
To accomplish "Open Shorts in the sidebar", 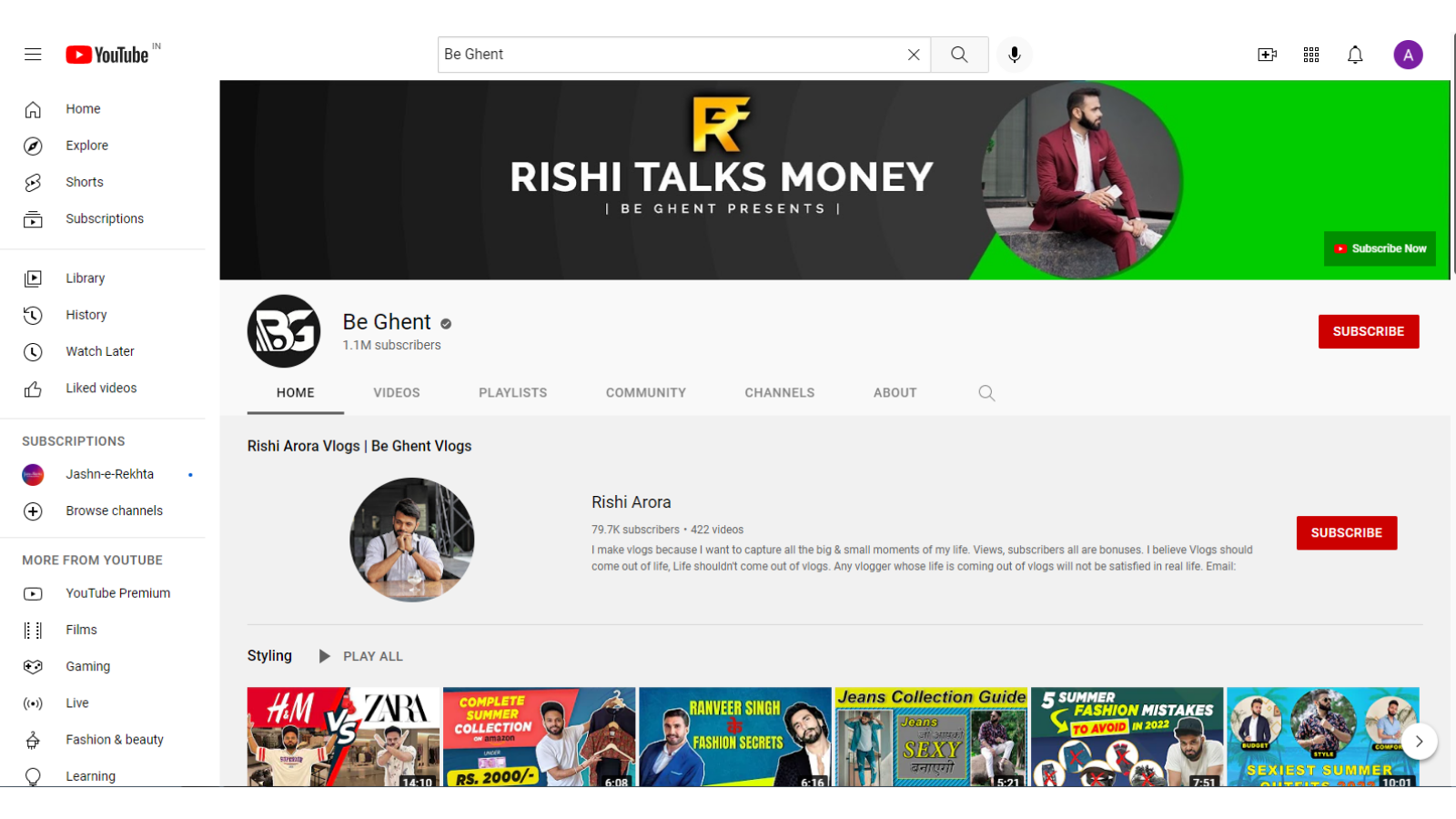I will click(103, 182).
